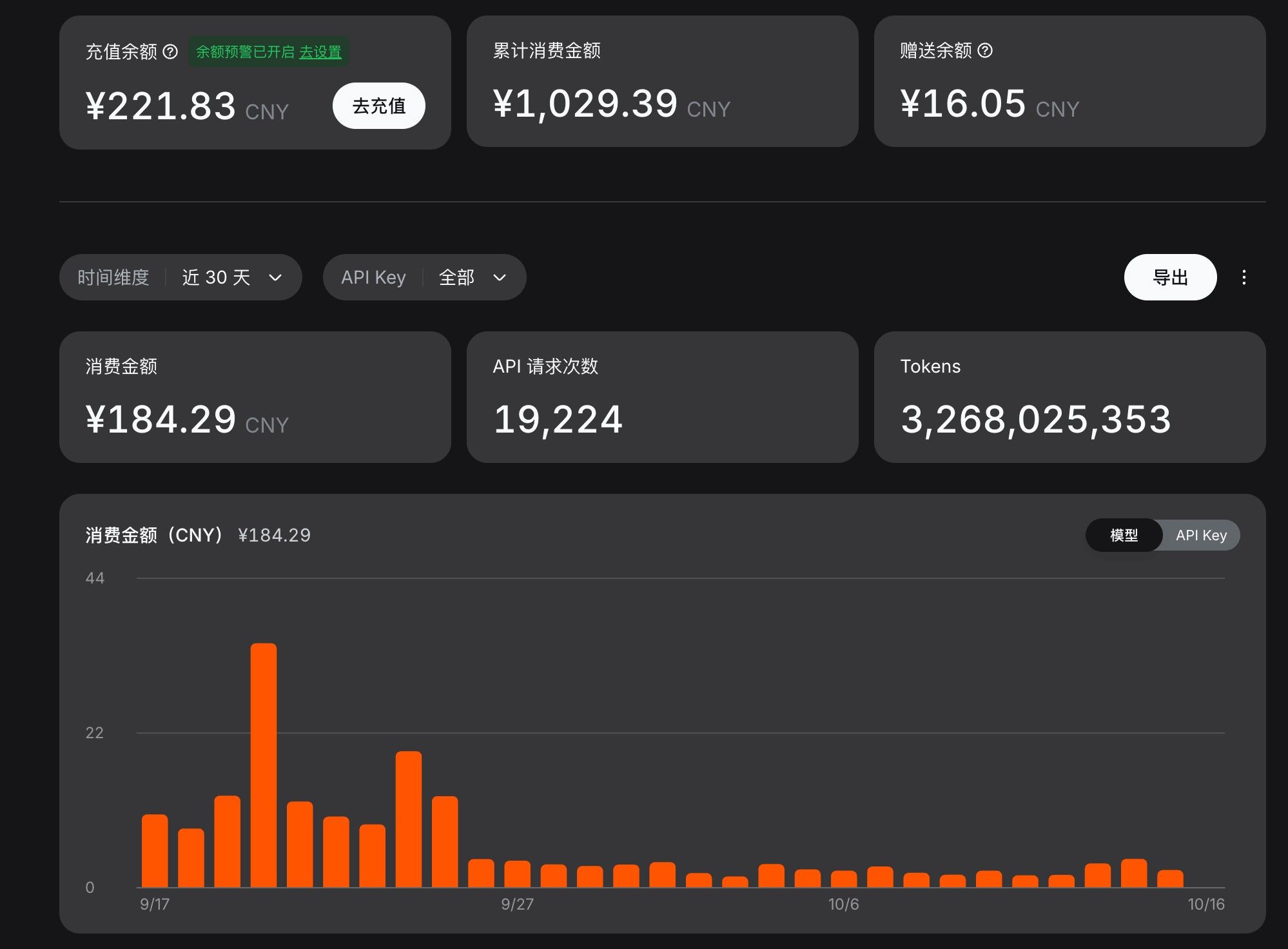This screenshot has width=1288, height=949.
Task: Click the ¥221.83 recharge balance value
Action: tap(161, 106)
